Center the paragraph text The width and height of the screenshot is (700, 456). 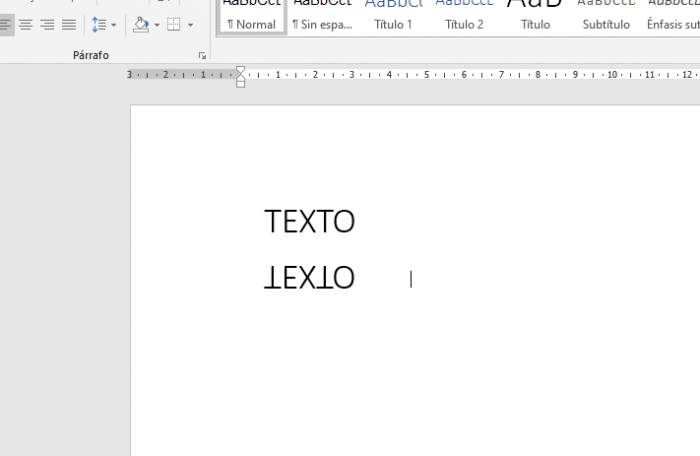tap(25, 25)
